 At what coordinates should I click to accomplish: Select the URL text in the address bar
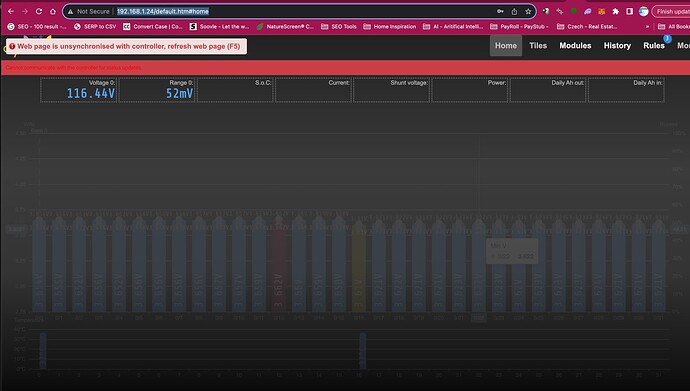162,11
